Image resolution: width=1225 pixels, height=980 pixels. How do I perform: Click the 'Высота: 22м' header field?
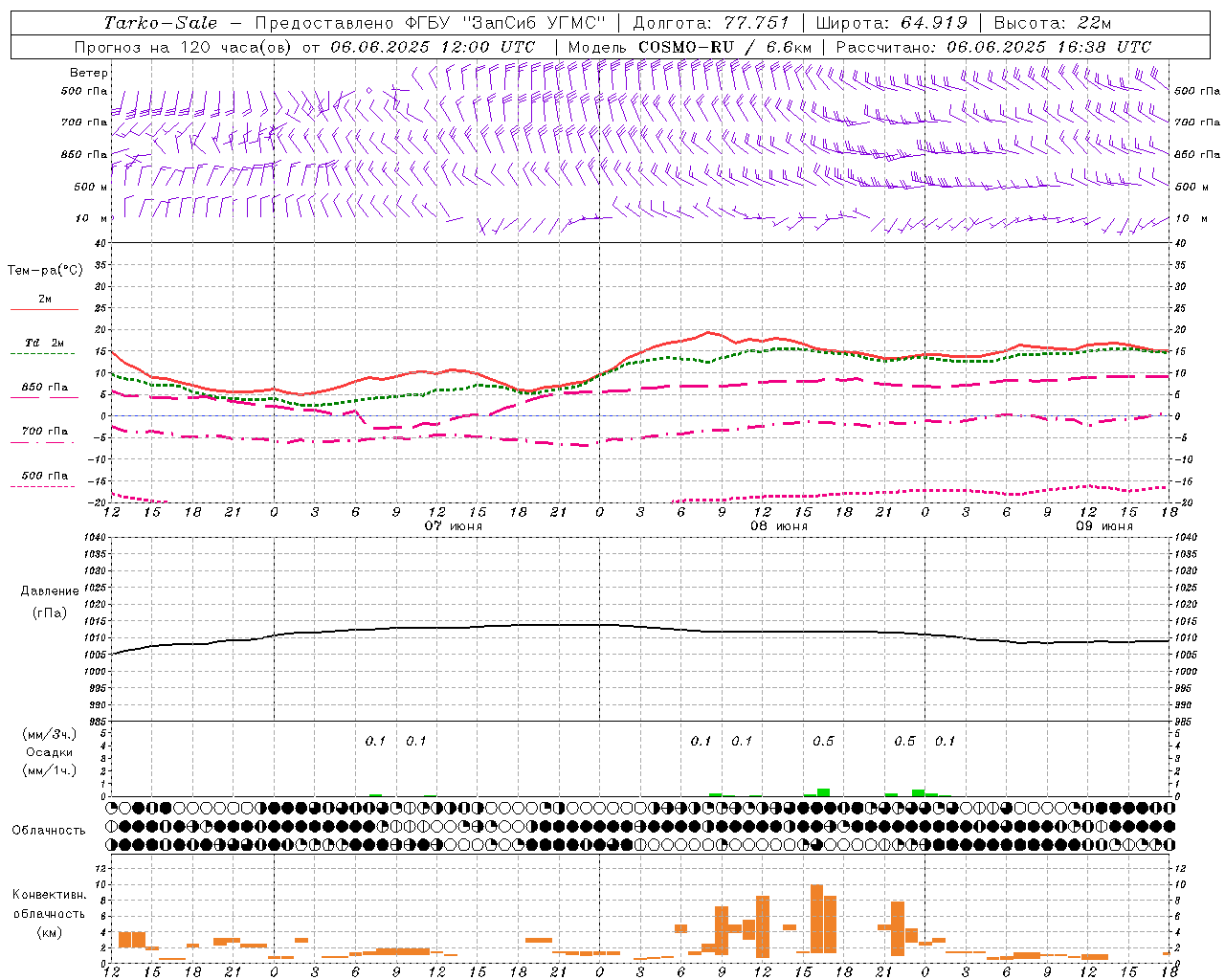[1053, 23]
